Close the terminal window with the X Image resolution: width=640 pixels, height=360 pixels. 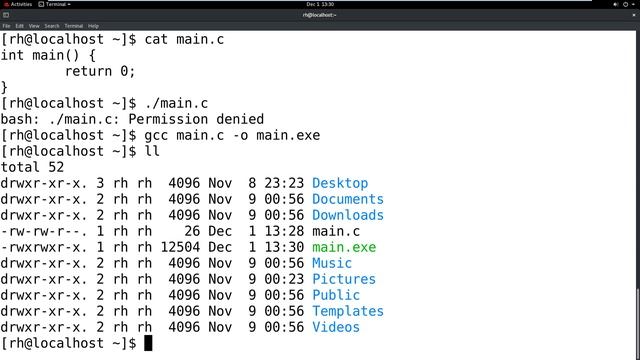pyautogui.click(x=634, y=15)
